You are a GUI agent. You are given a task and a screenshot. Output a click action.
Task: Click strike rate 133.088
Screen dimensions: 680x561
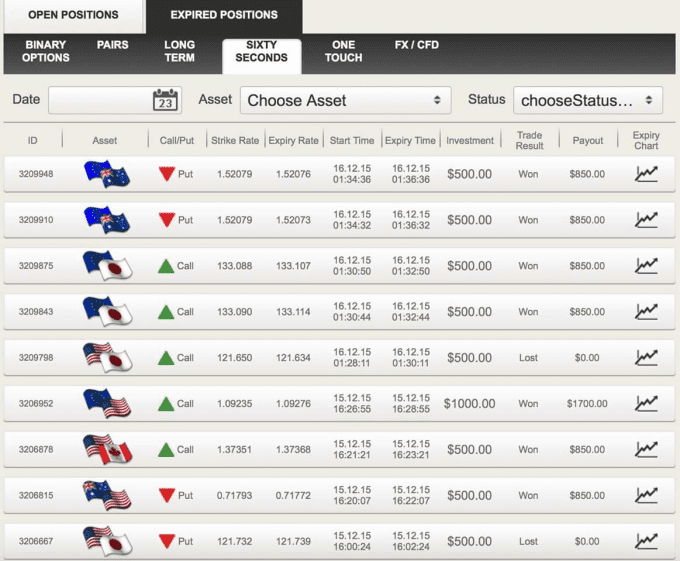click(x=235, y=266)
